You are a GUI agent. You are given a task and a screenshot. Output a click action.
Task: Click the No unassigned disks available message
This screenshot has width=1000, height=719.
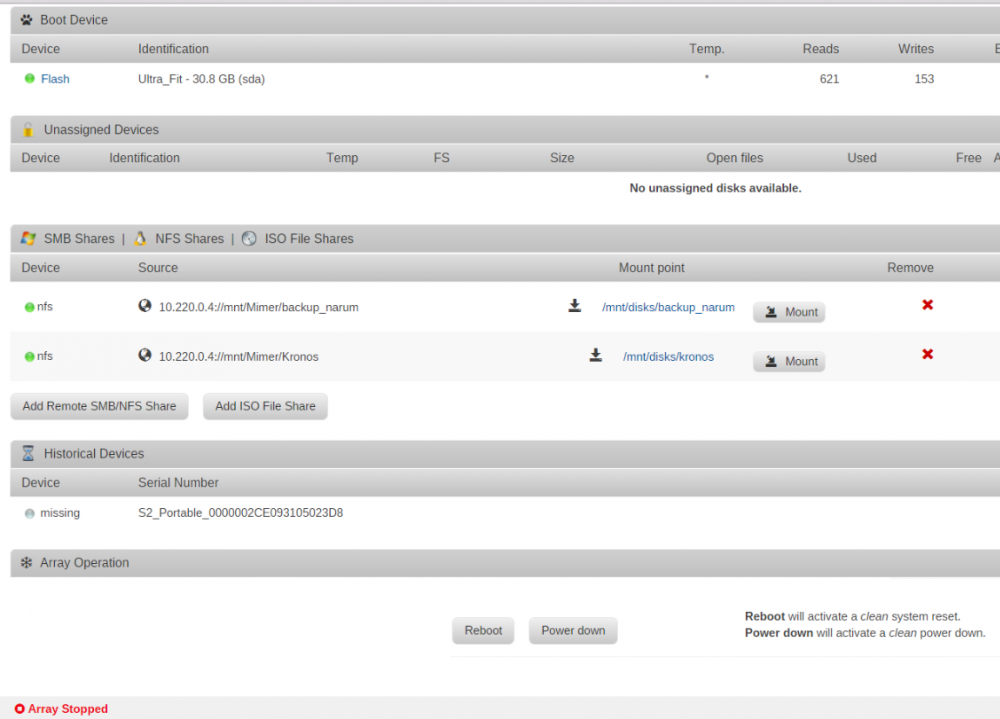coord(715,188)
